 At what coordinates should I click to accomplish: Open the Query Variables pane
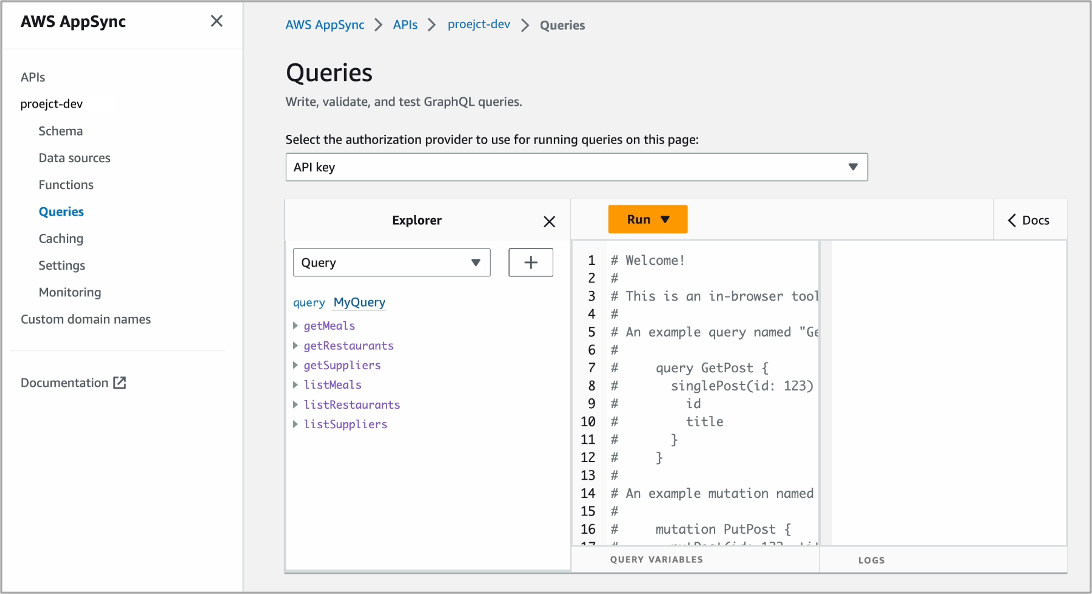click(657, 559)
